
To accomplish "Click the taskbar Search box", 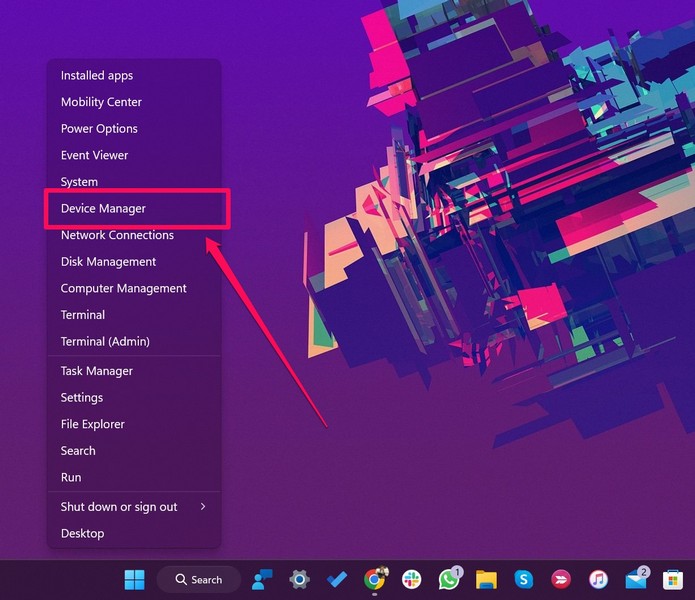I will [198, 579].
